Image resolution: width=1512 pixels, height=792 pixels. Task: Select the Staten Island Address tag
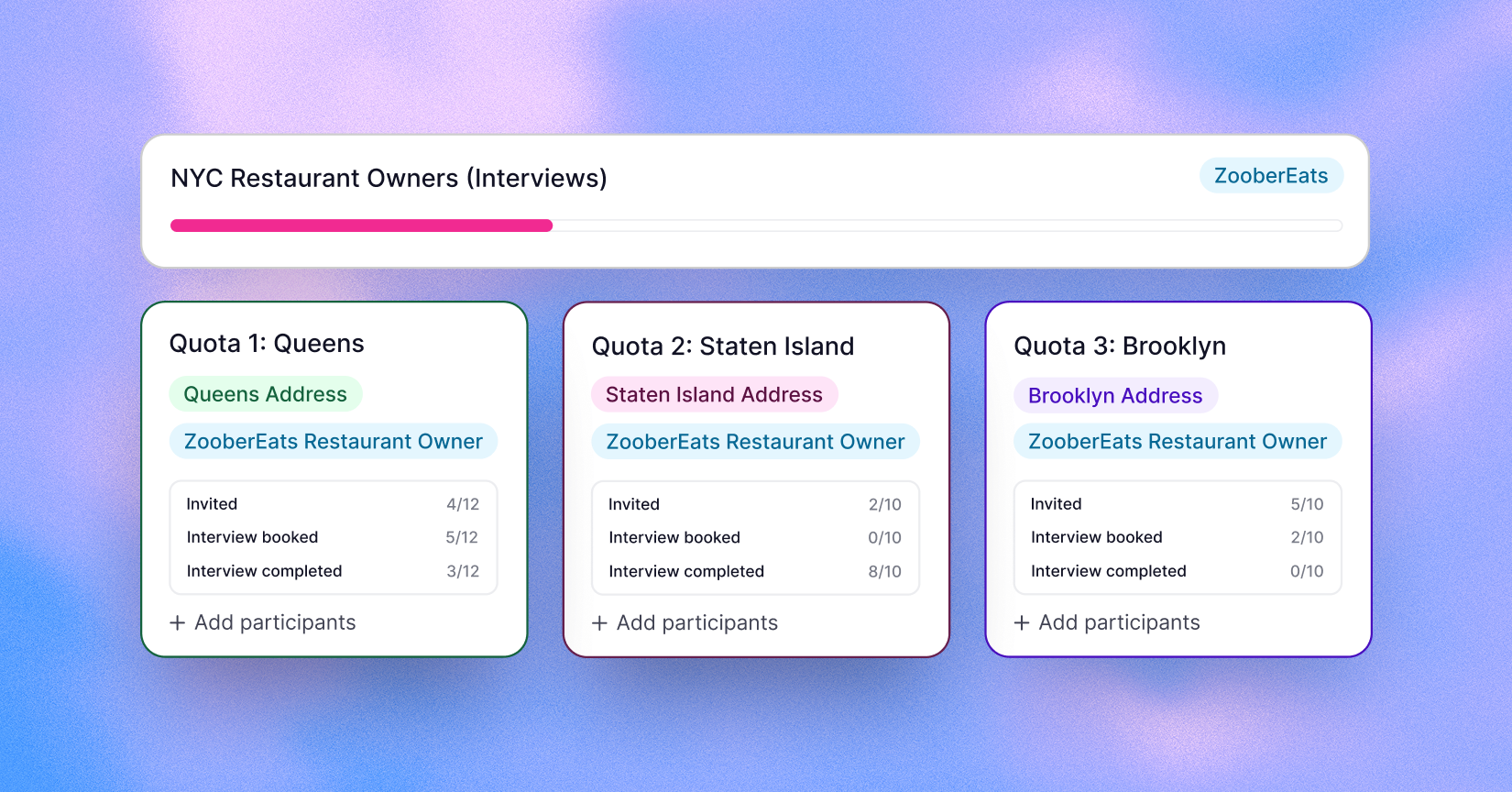click(x=715, y=395)
